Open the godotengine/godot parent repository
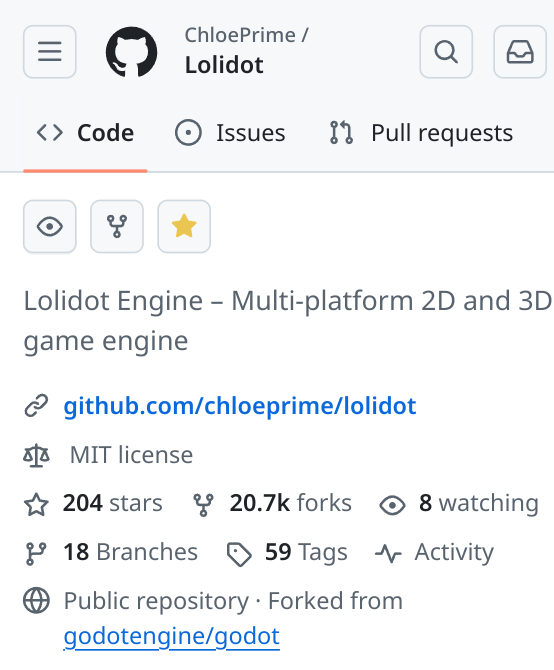This screenshot has width=554, height=670. pyautogui.click(x=171, y=636)
